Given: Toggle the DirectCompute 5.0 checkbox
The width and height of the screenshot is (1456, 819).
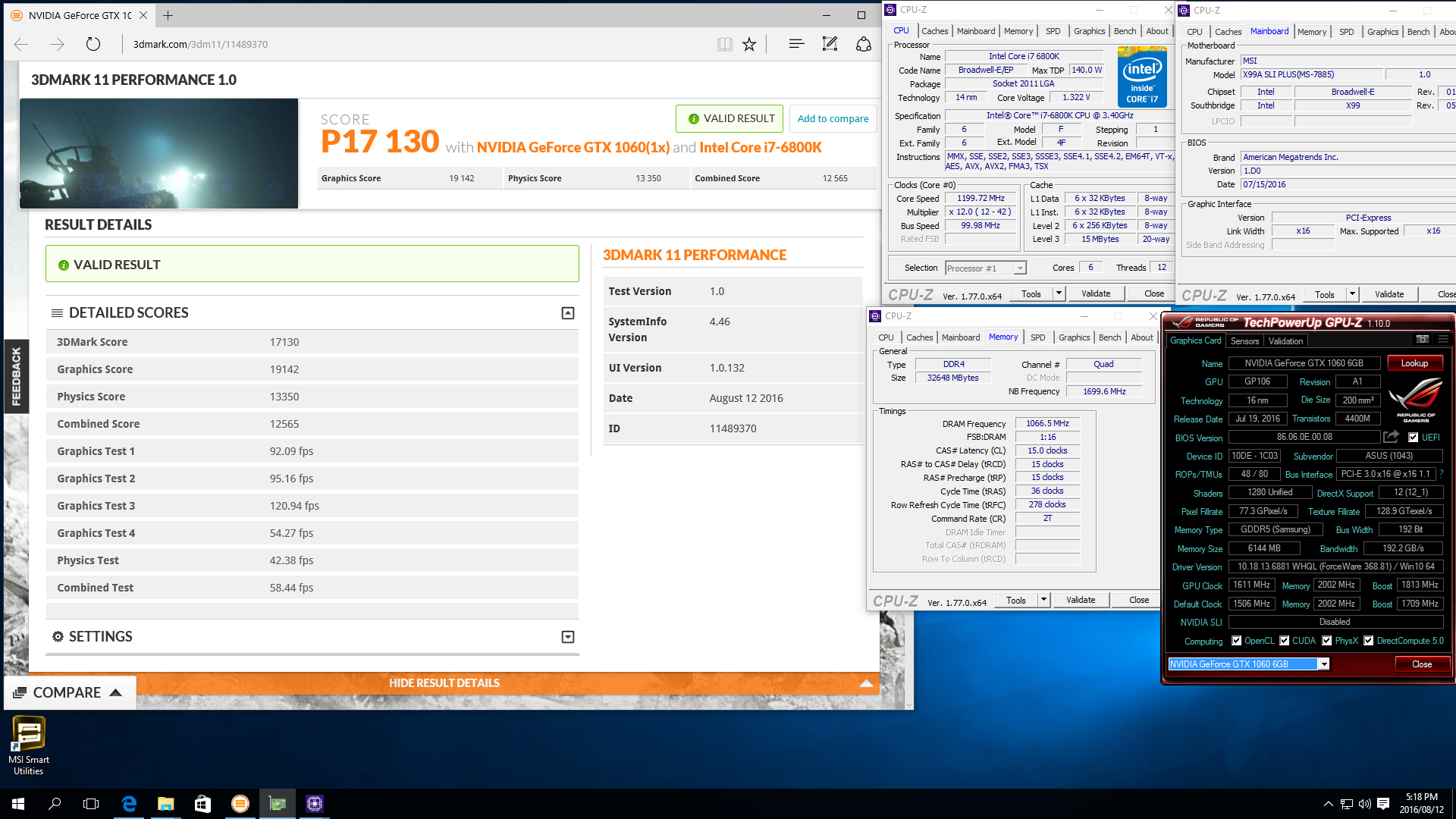Looking at the screenshot, I should pyautogui.click(x=1369, y=641).
